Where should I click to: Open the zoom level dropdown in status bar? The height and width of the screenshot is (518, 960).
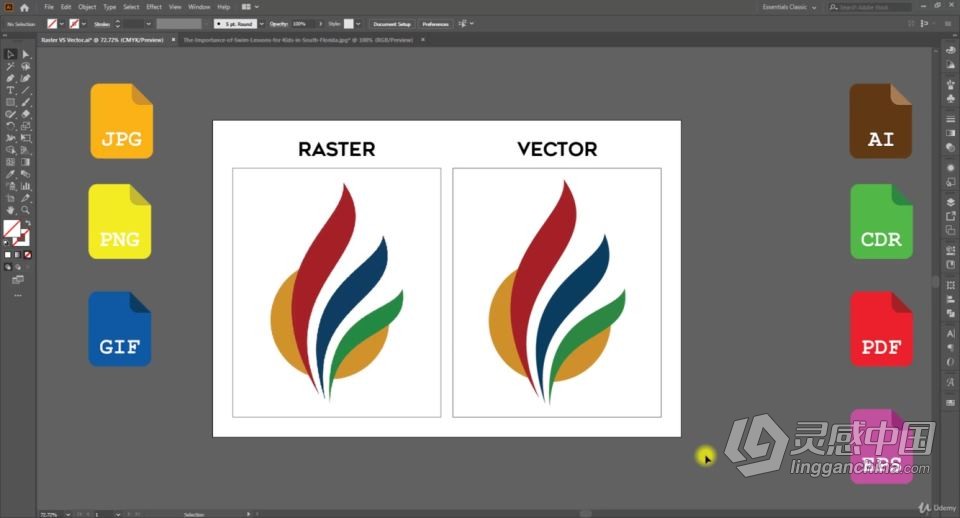[68, 514]
